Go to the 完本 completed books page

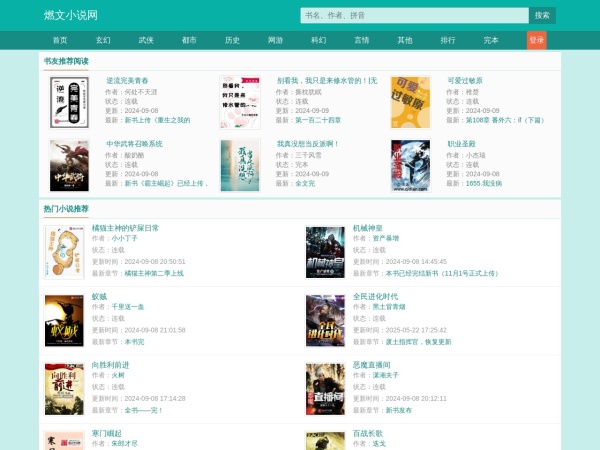click(491, 40)
